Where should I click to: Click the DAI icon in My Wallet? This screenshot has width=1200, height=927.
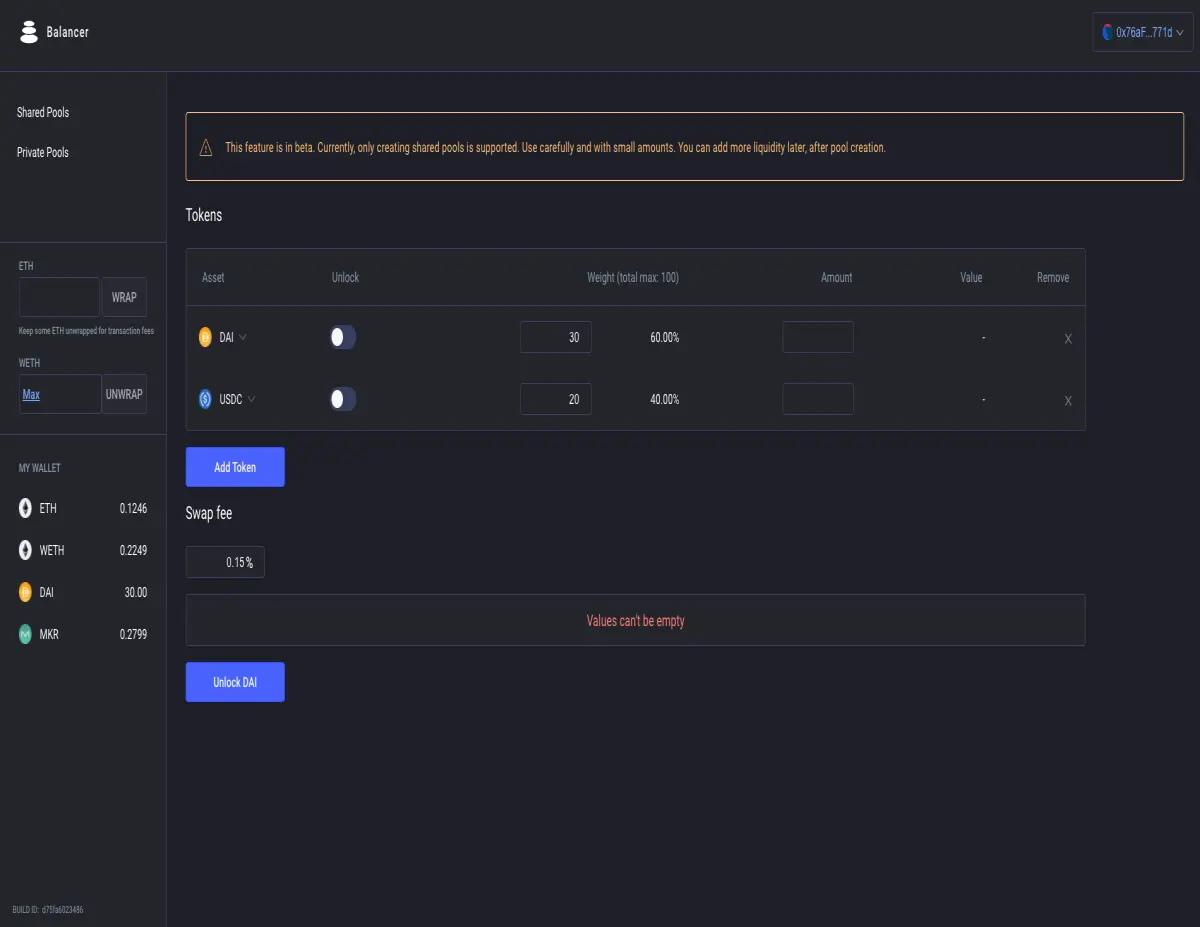(x=25, y=592)
